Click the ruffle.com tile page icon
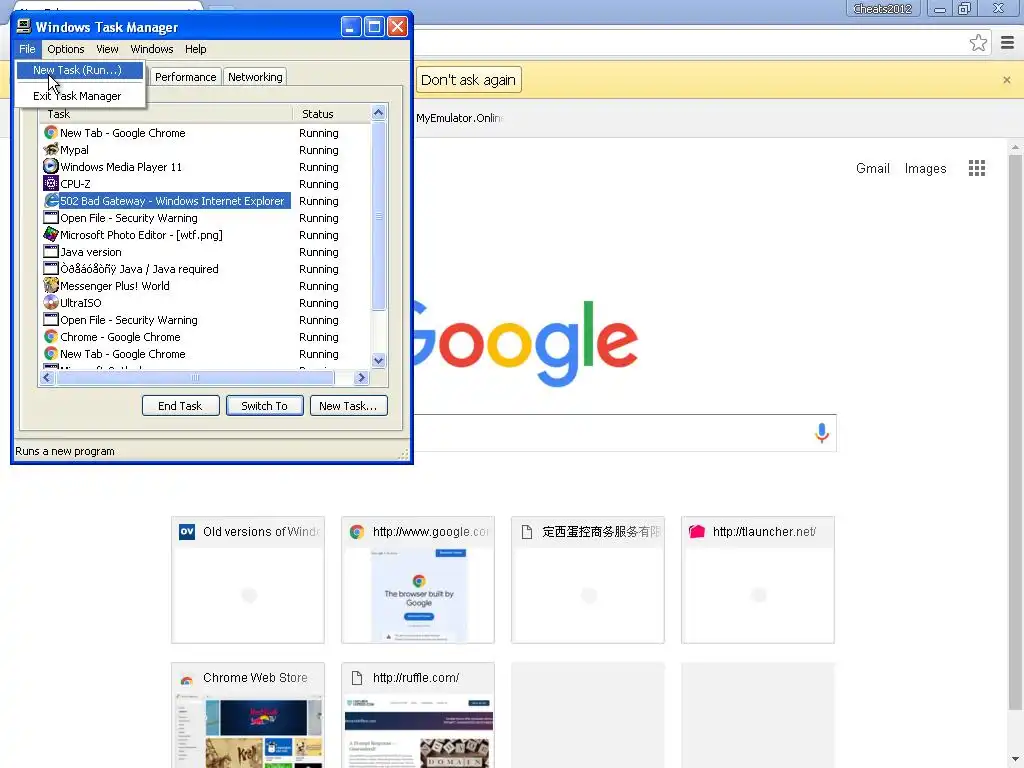This screenshot has height=768, width=1024. [x=357, y=678]
